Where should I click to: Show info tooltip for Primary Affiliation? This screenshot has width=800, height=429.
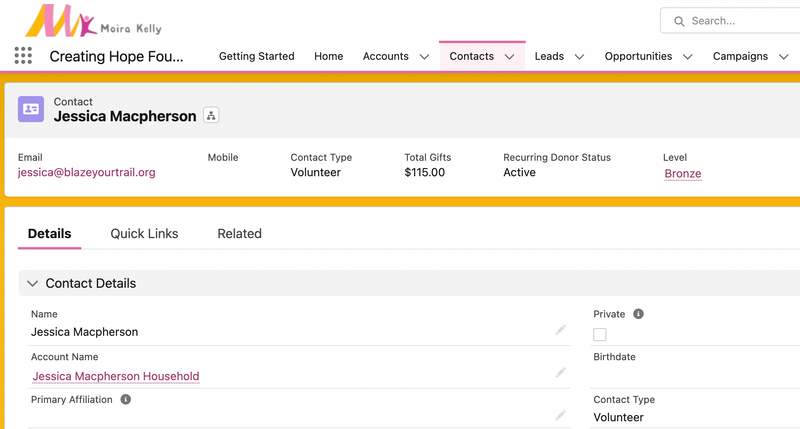tap(126, 399)
